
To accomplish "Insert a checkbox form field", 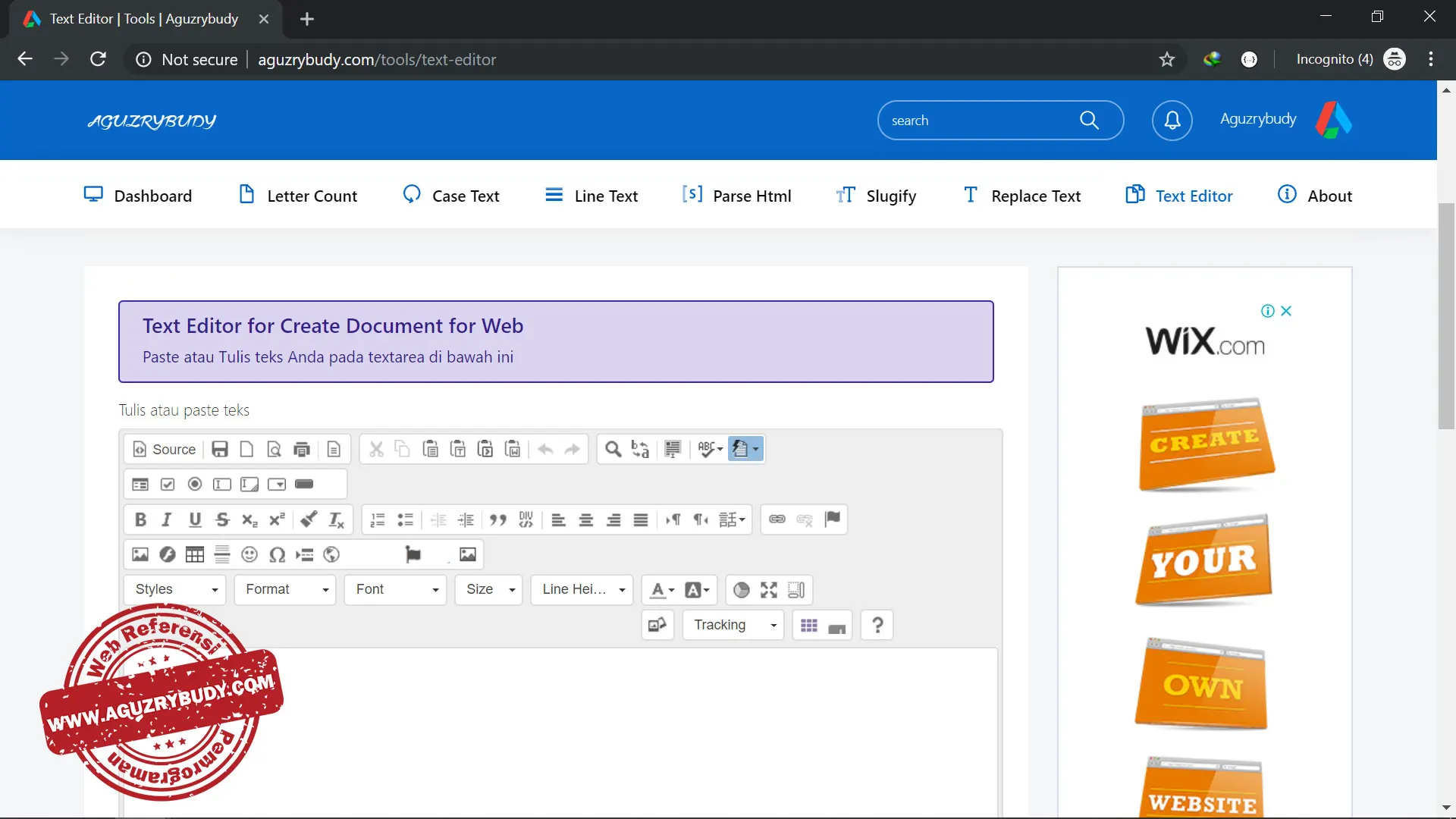I will [x=168, y=485].
